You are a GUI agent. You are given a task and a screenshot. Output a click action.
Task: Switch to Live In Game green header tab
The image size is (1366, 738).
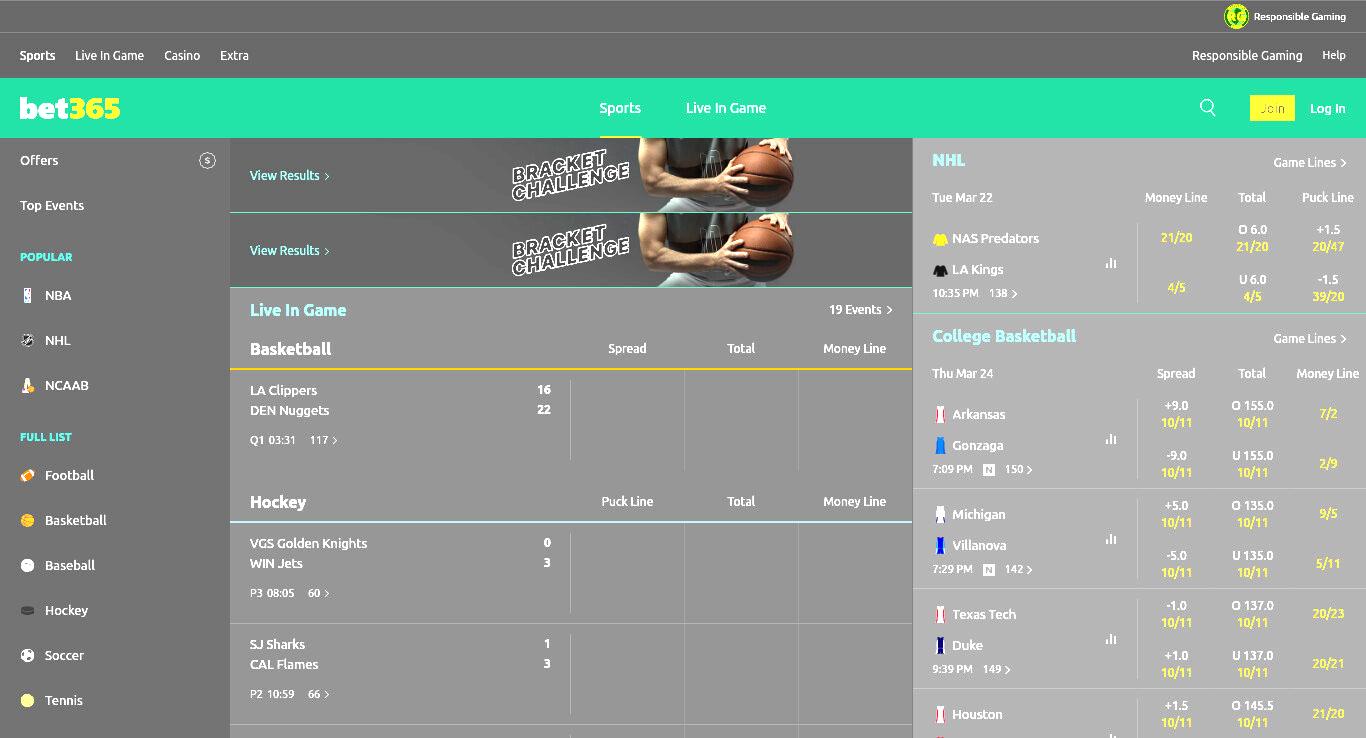tap(726, 108)
